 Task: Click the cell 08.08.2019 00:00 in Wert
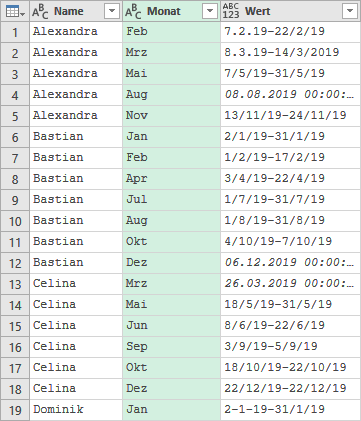(290, 95)
